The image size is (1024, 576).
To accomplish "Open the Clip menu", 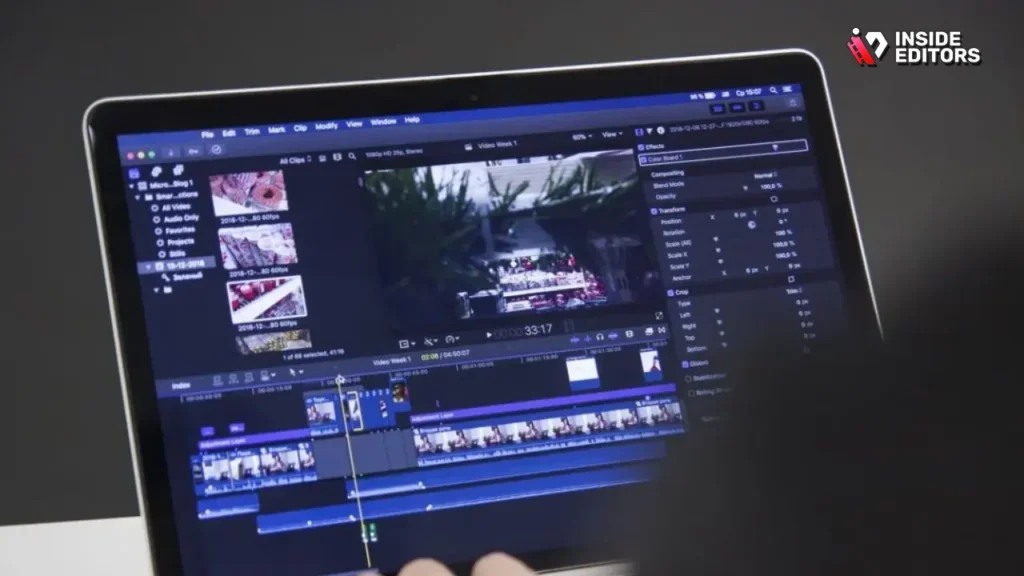I will pos(300,129).
